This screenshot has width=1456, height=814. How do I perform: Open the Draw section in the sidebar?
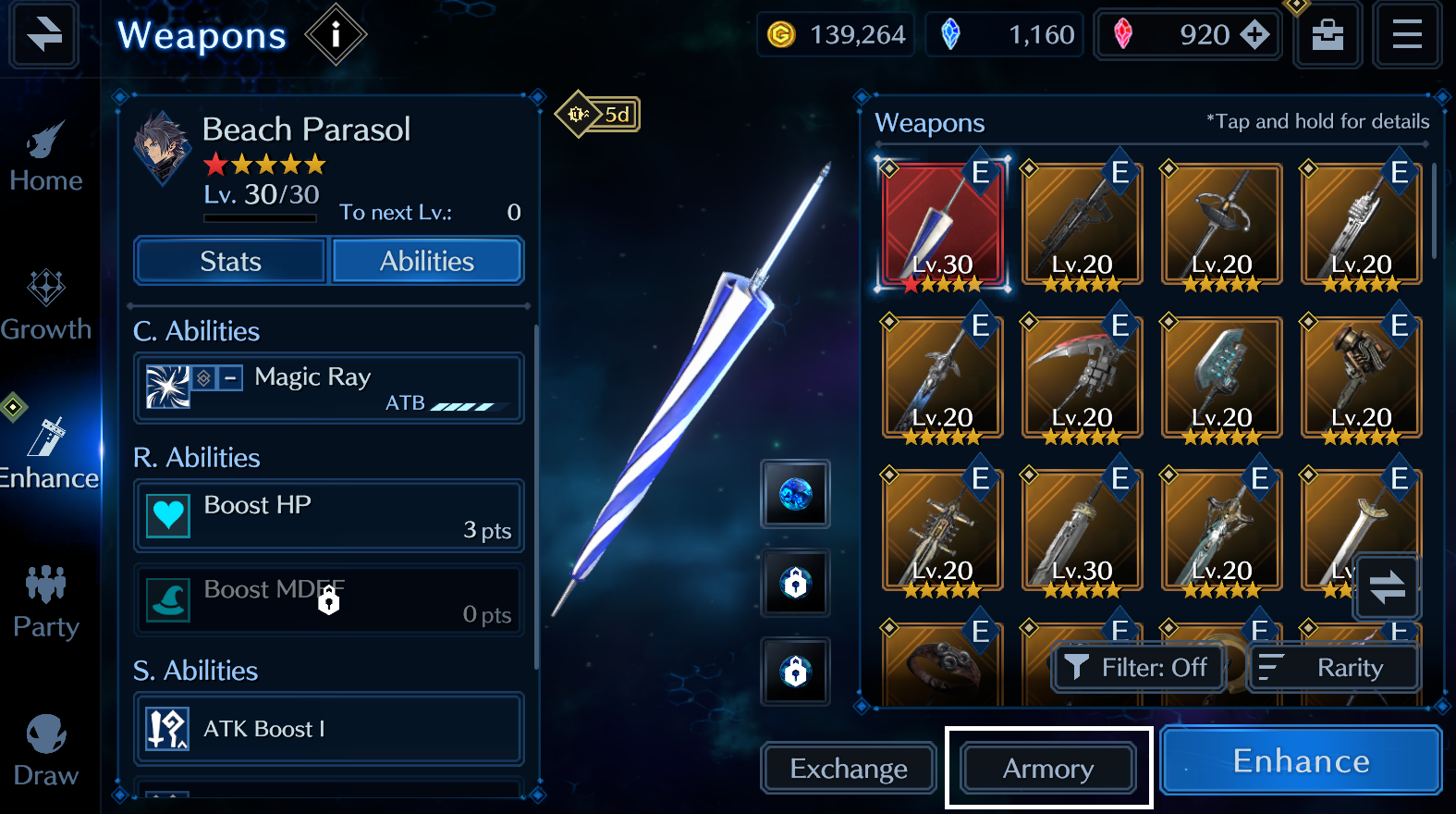point(46,750)
